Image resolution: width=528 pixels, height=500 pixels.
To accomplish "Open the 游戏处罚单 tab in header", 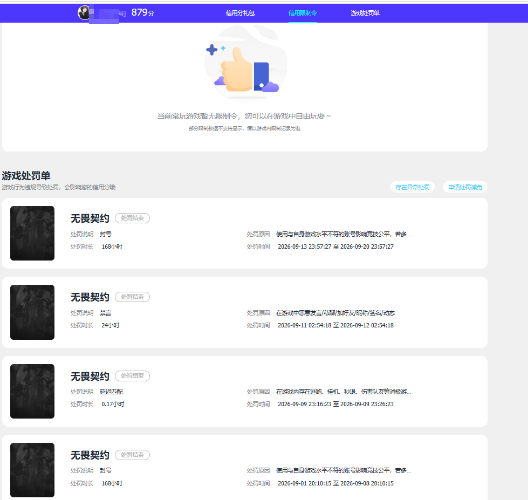I will 365,13.
